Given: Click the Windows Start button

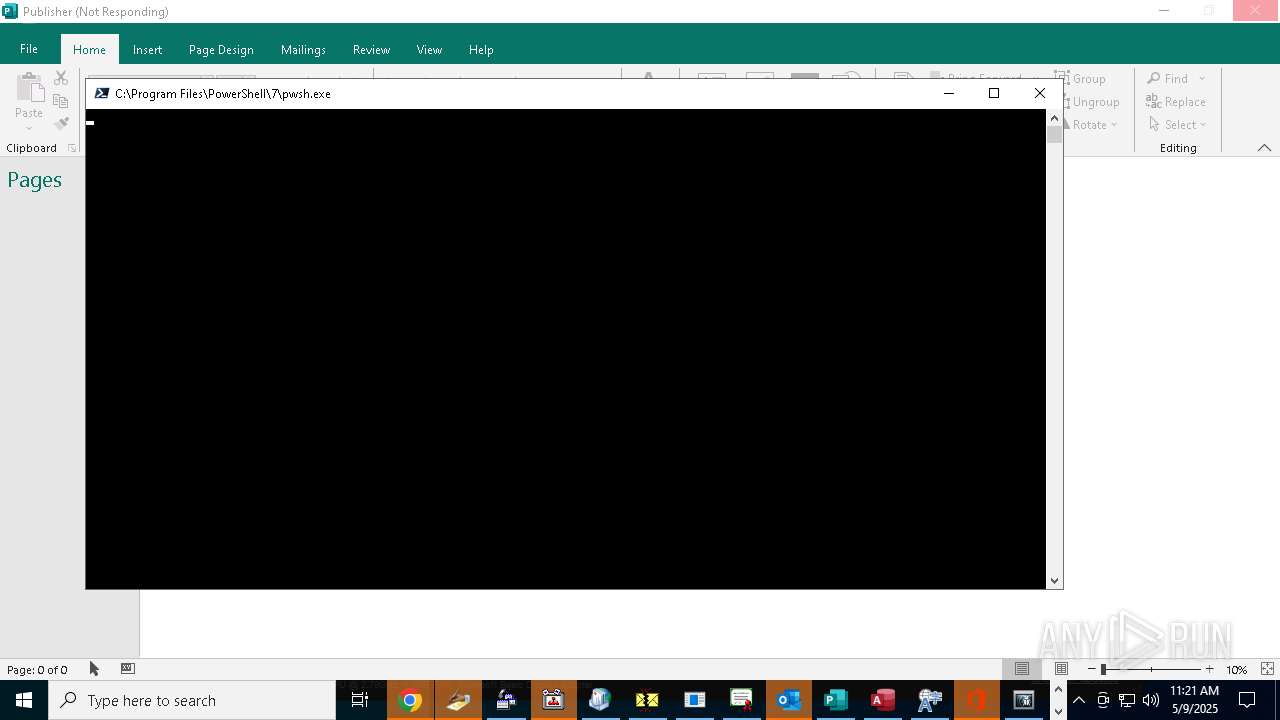Looking at the screenshot, I should pyautogui.click(x=24, y=700).
